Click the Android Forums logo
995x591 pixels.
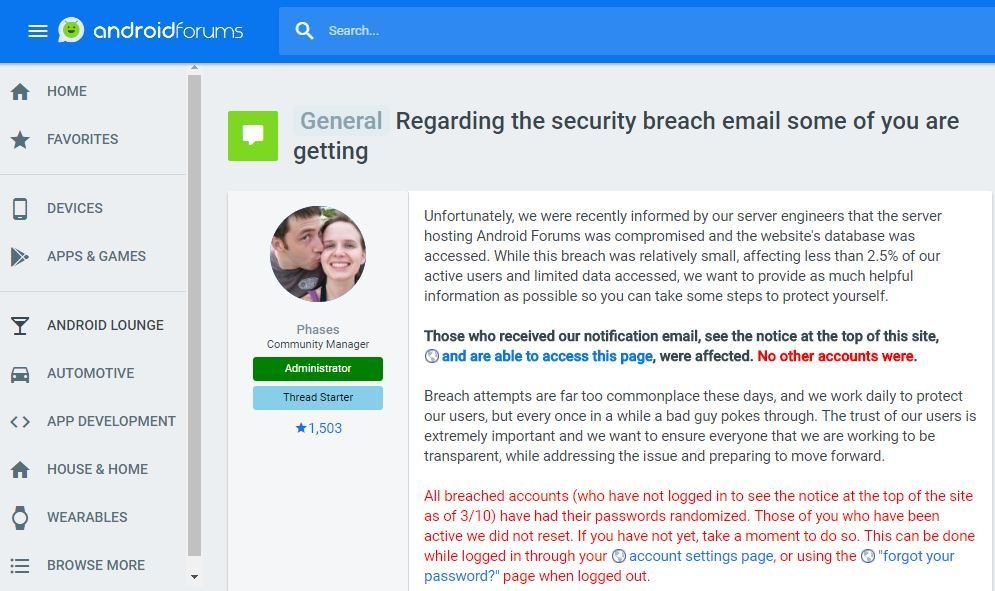coord(150,30)
